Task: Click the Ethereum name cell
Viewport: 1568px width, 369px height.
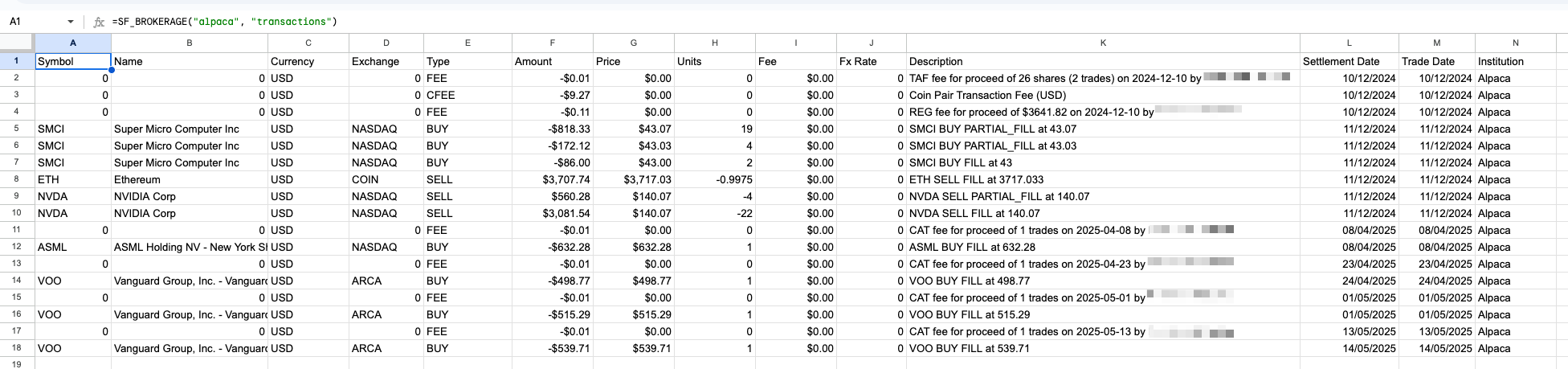Action: (189, 179)
